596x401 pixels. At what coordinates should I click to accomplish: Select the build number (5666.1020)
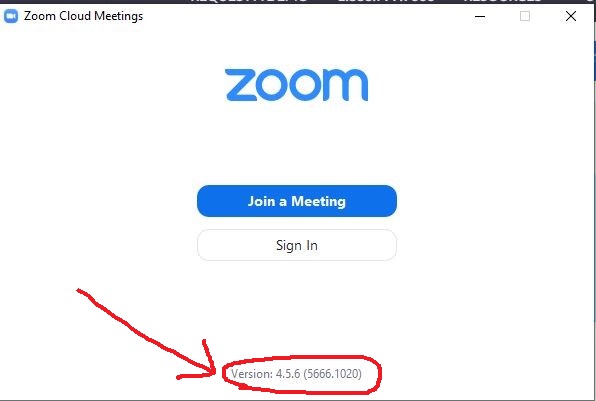332,374
